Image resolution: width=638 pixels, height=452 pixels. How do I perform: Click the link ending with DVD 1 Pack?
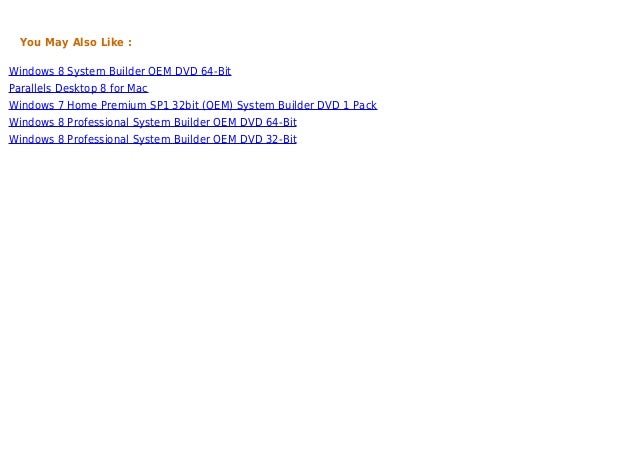(x=193, y=105)
